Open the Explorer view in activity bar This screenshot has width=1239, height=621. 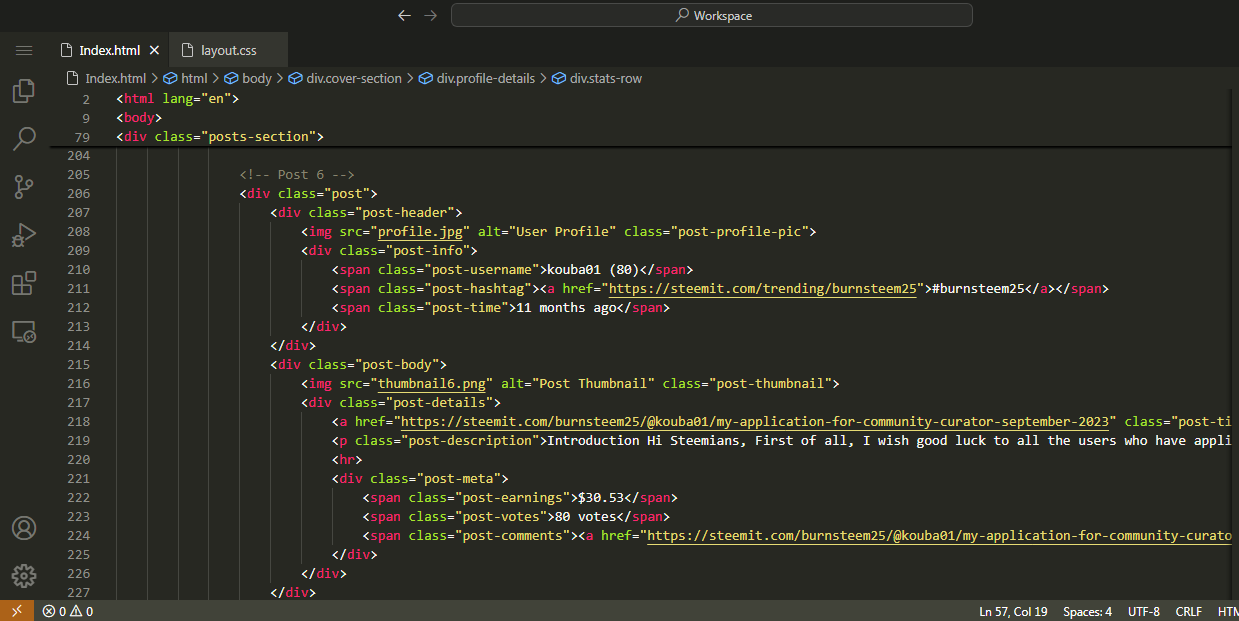pos(24,92)
